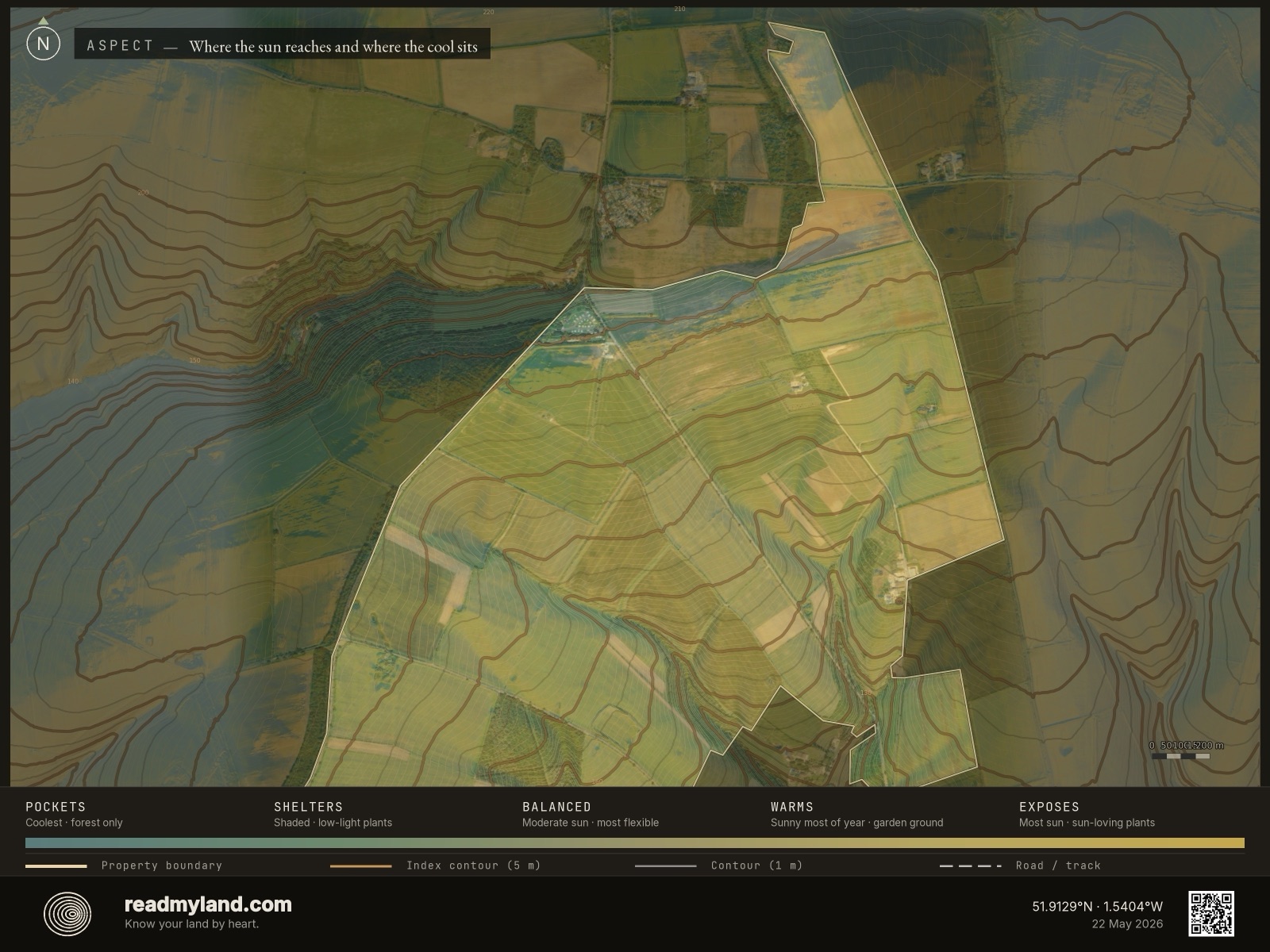
Task: Click the POCKETS legend heading
Action: [x=56, y=807]
